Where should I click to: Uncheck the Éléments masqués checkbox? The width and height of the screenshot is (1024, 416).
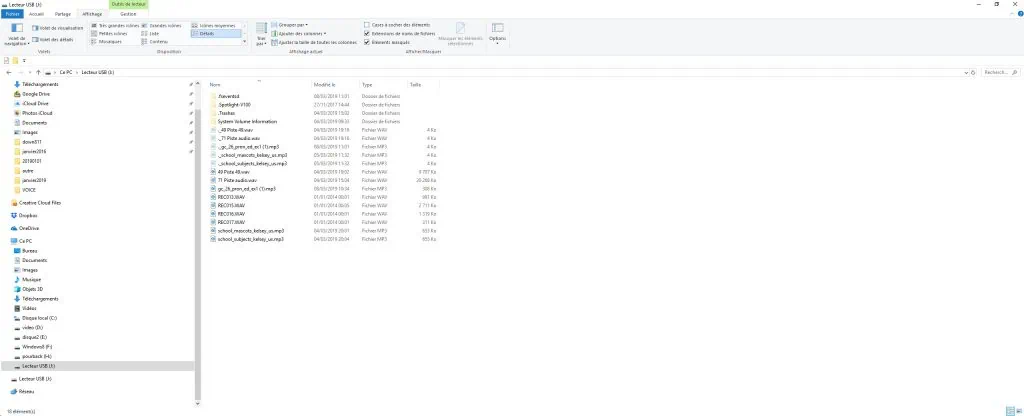click(x=368, y=42)
